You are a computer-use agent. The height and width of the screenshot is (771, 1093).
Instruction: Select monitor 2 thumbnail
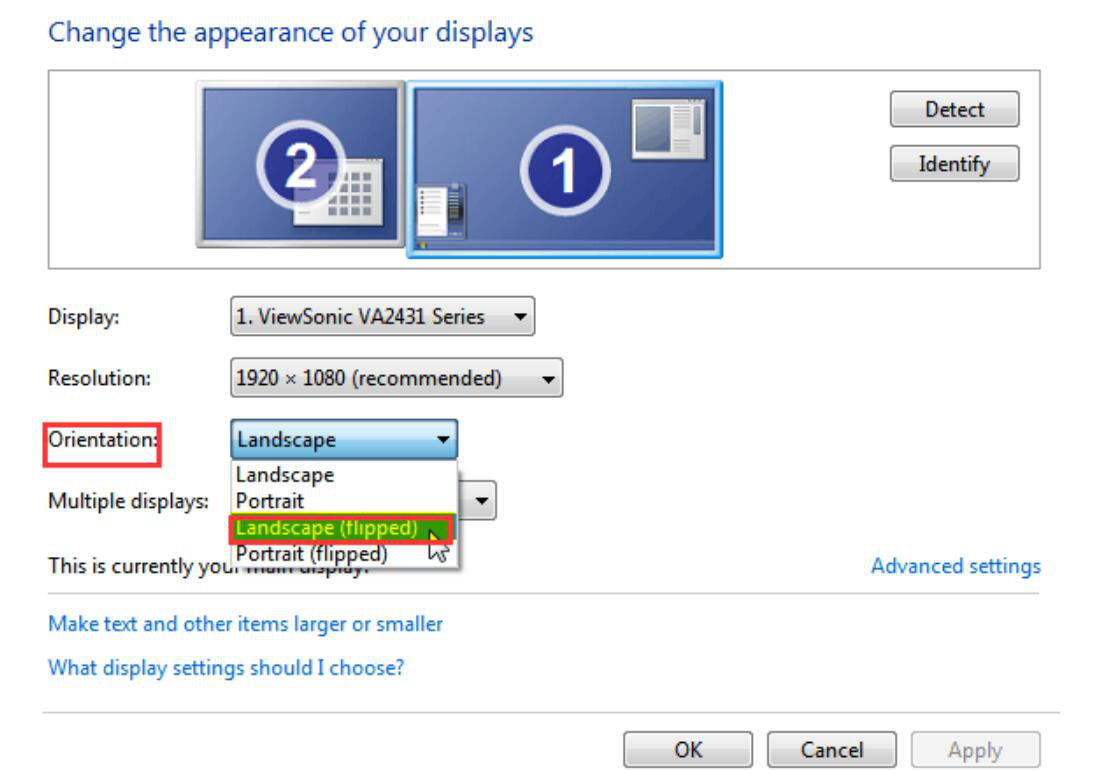pyautogui.click(x=300, y=165)
